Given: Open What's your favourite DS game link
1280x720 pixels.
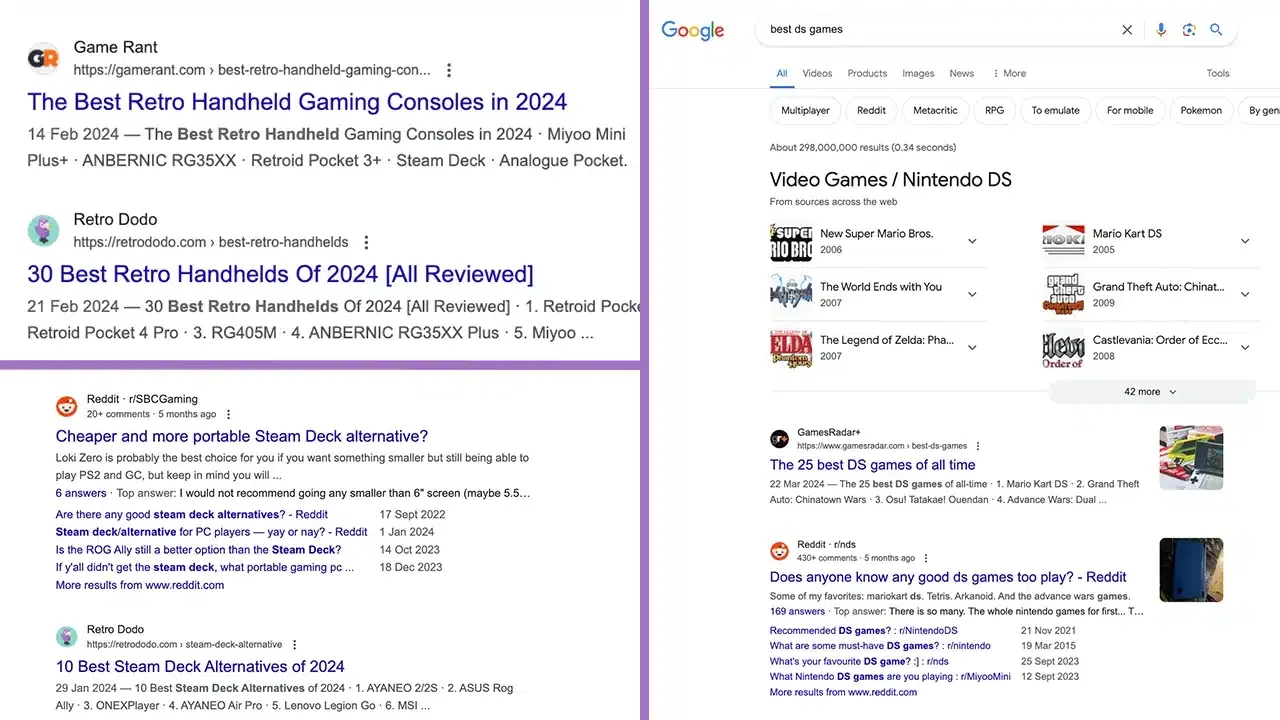Looking at the screenshot, I should [x=859, y=661].
